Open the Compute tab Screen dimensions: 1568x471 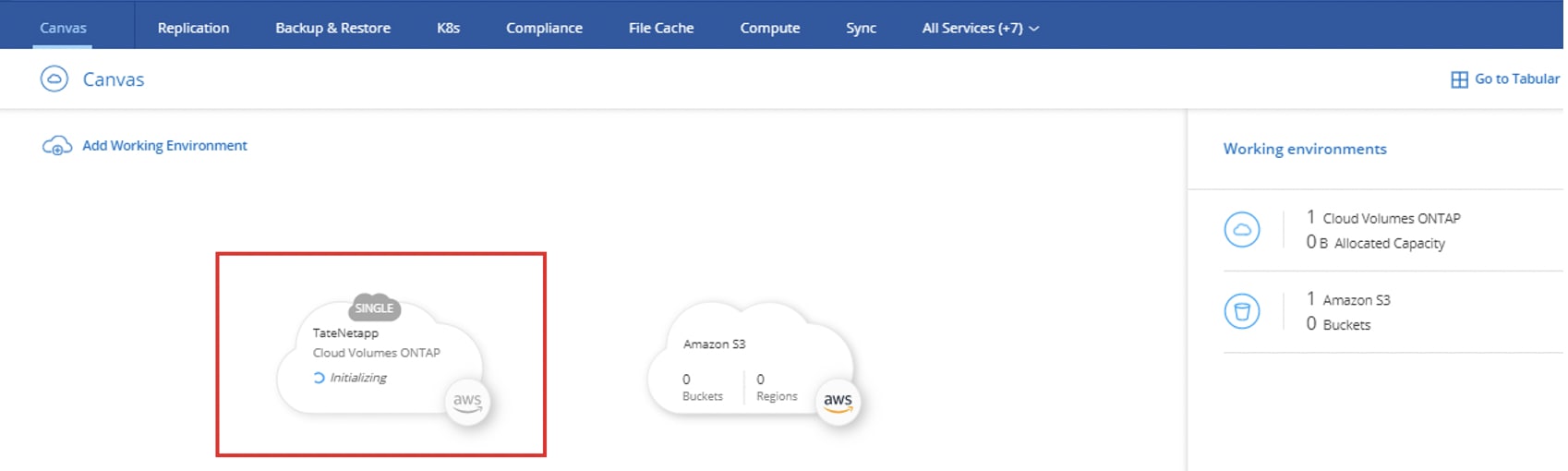click(769, 28)
